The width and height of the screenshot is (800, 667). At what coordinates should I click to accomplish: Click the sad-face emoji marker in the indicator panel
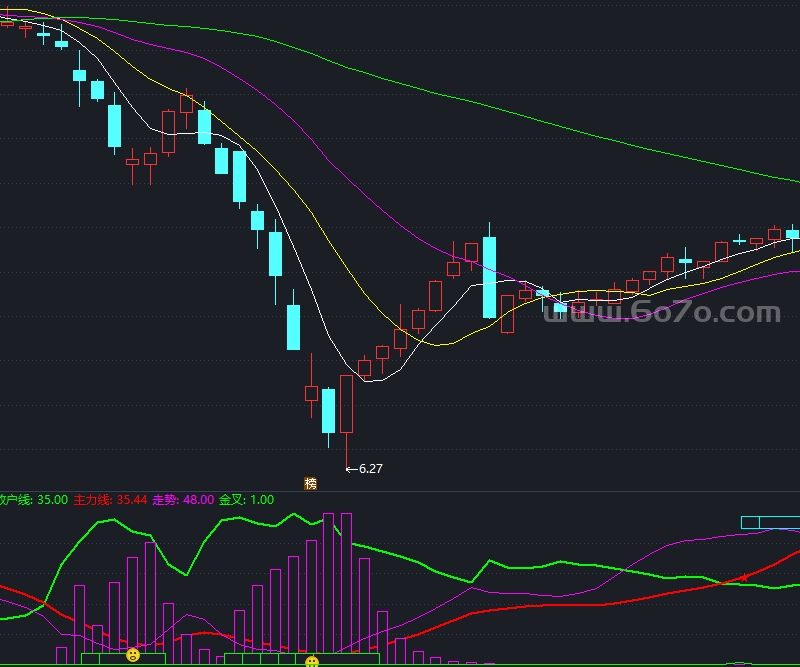coord(133,655)
